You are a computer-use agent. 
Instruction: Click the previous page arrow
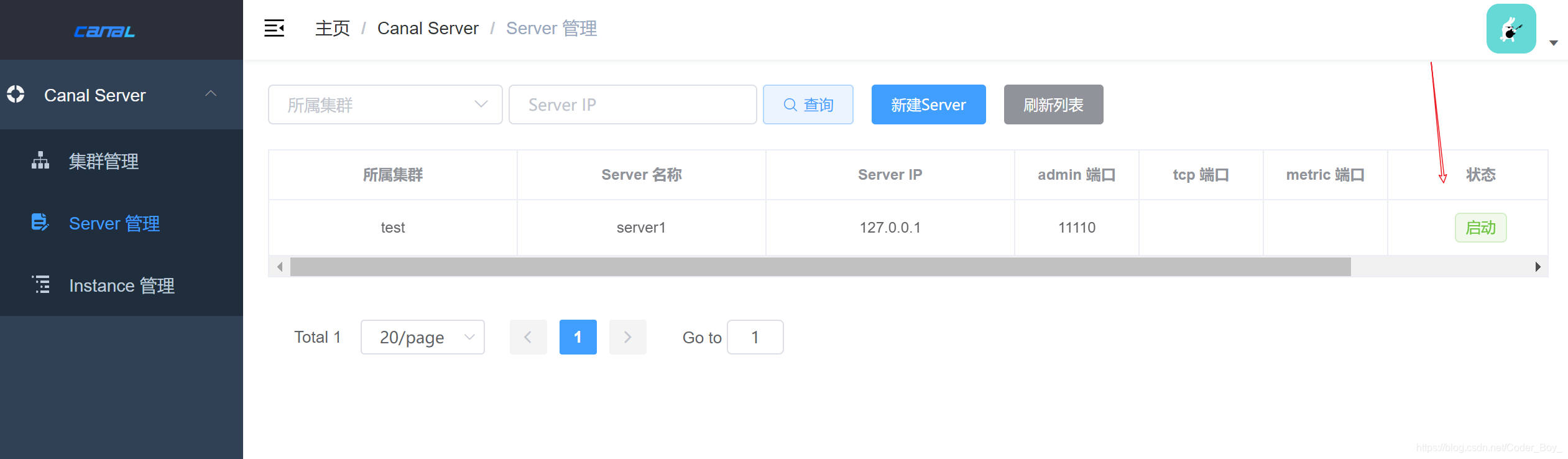(528, 337)
